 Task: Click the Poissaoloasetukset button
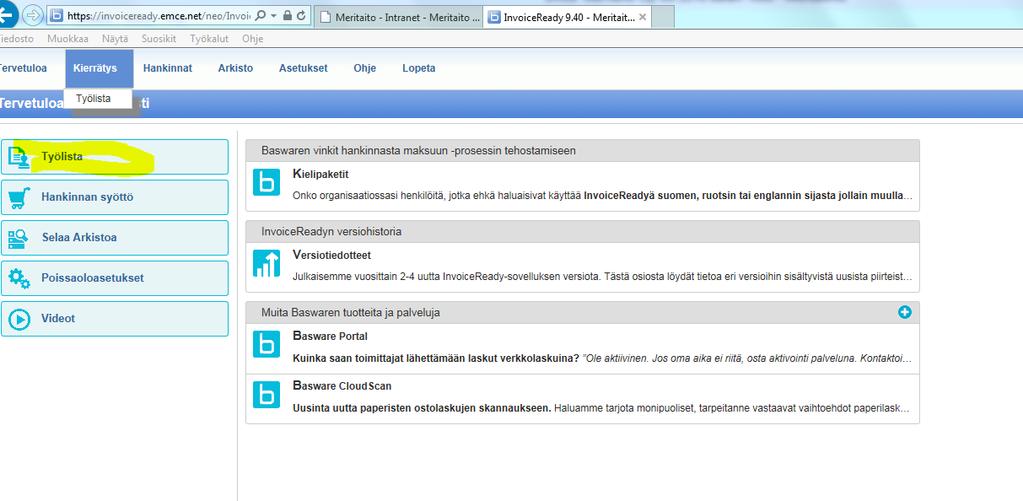(115, 278)
